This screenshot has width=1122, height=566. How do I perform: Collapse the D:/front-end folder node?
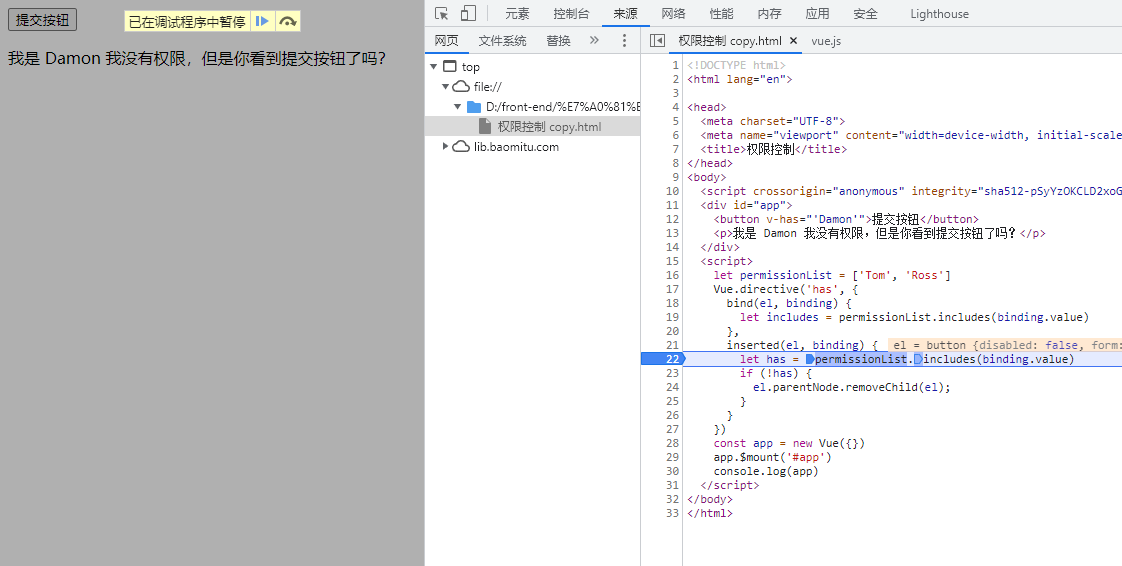pos(458,107)
